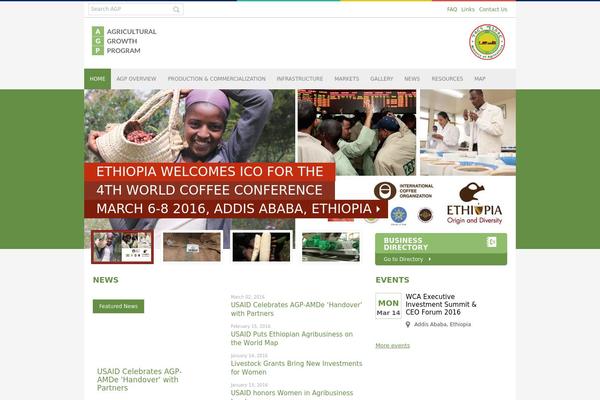Click the trading floor photo in banner

coord(357,132)
